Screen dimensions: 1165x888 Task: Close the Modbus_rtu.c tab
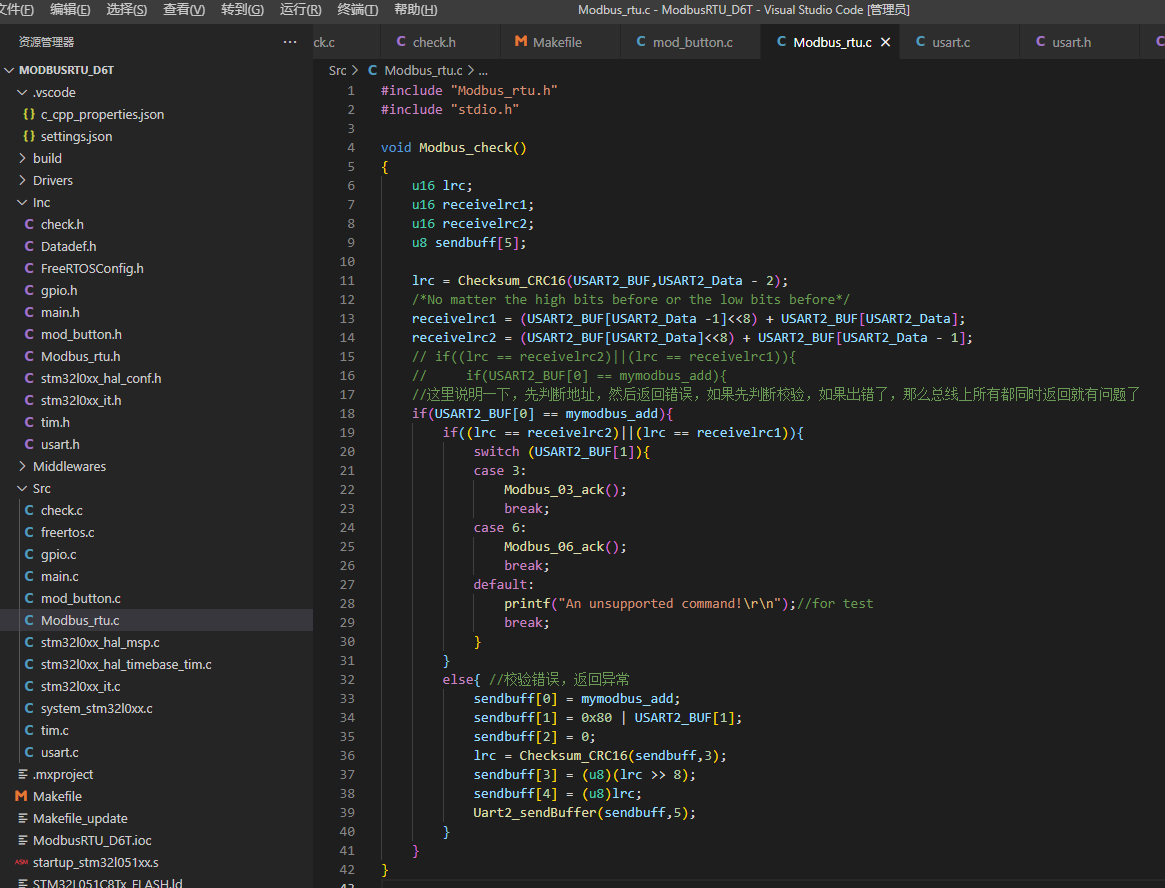[x=886, y=42]
